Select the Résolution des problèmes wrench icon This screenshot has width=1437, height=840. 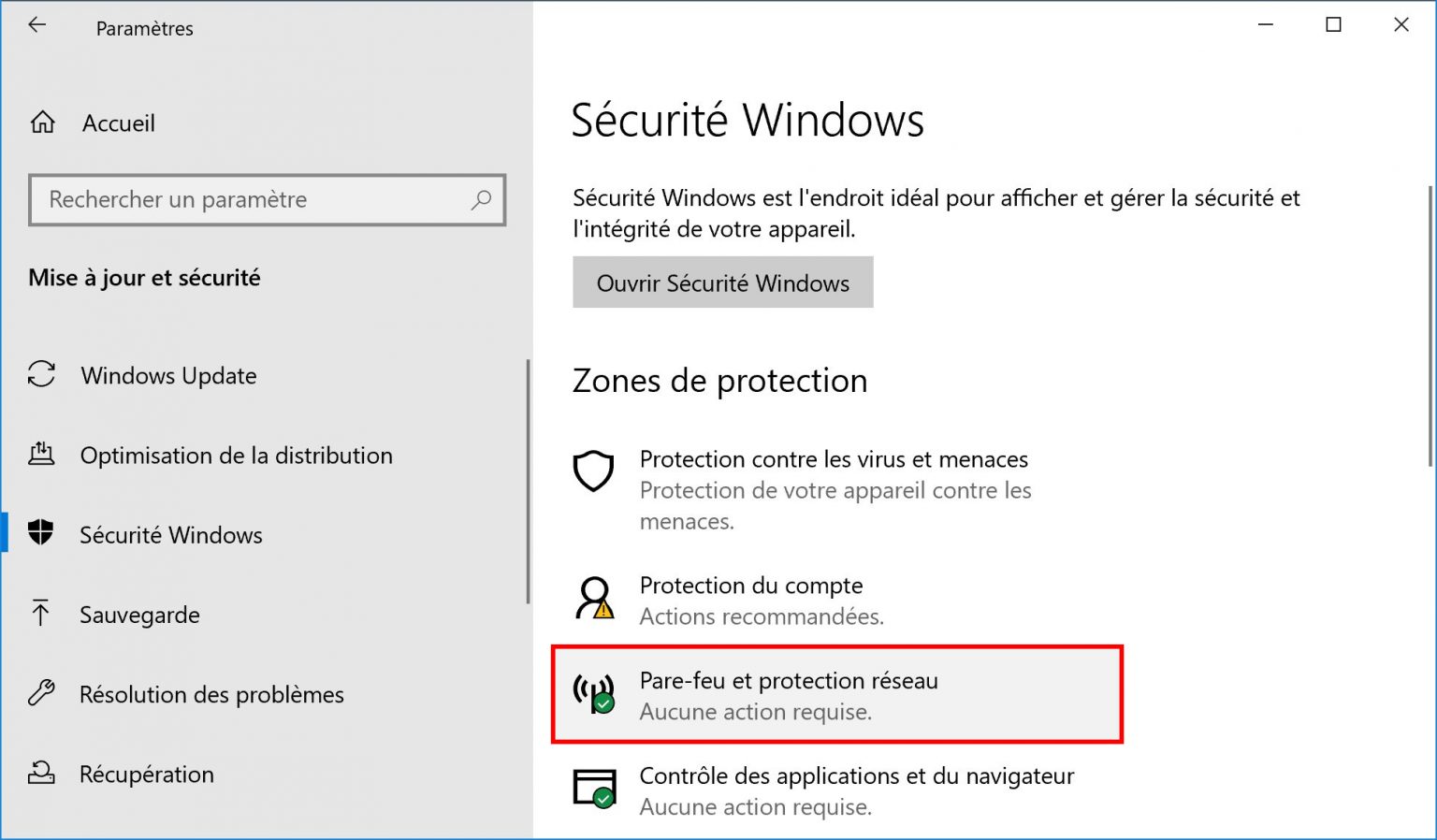pyautogui.click(x=41, y=694)
